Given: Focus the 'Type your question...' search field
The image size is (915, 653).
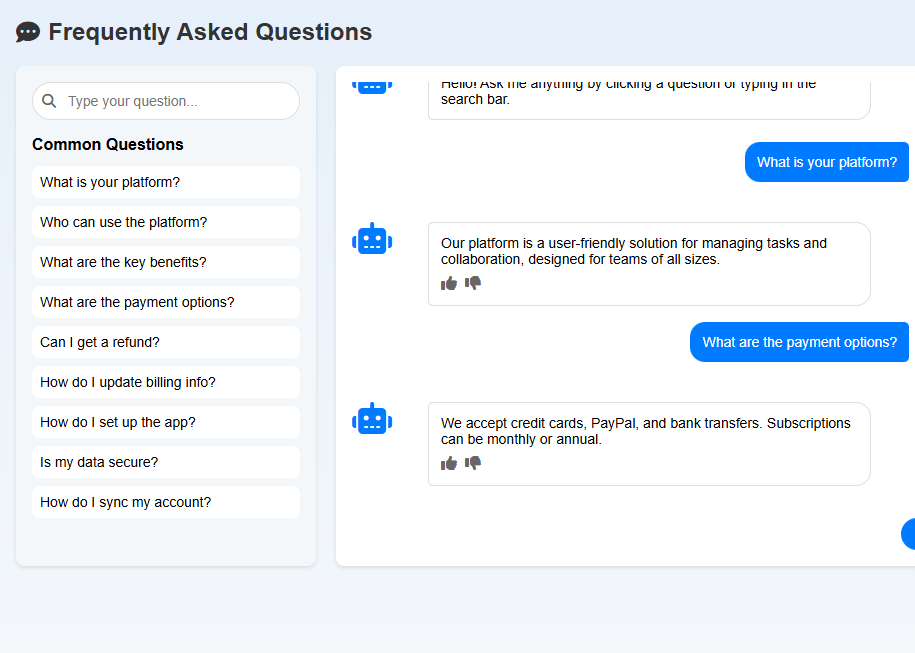Looking at the screenshot, I should [178, 101].
